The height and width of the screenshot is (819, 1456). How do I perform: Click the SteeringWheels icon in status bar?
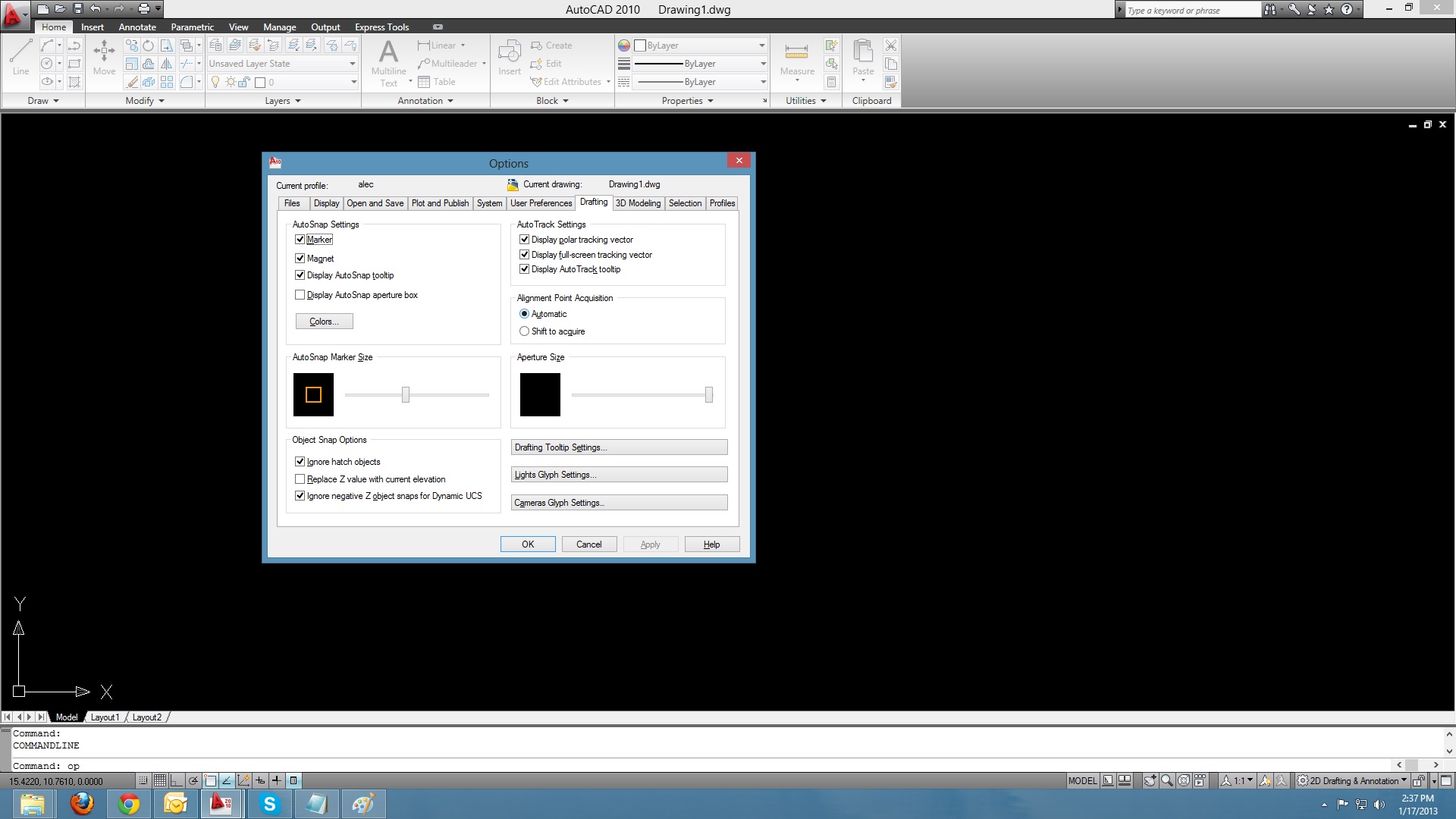point(1183,780)
